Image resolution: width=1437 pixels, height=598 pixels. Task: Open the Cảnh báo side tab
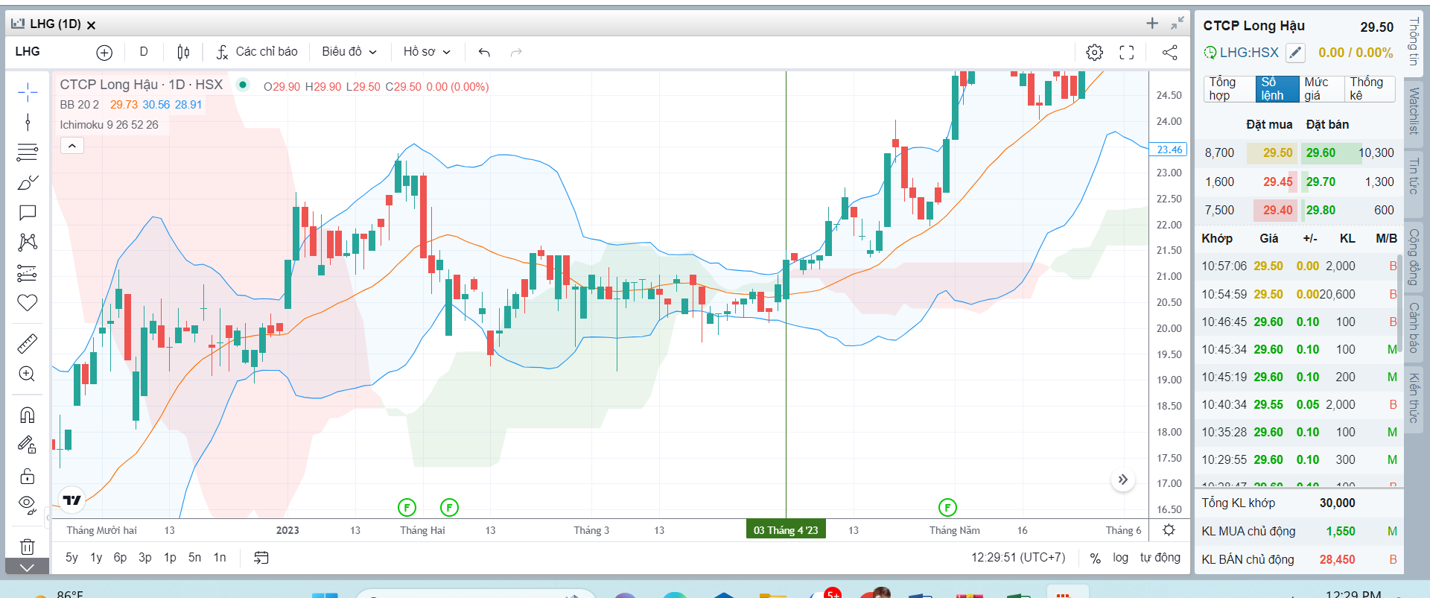(1414, 331)
